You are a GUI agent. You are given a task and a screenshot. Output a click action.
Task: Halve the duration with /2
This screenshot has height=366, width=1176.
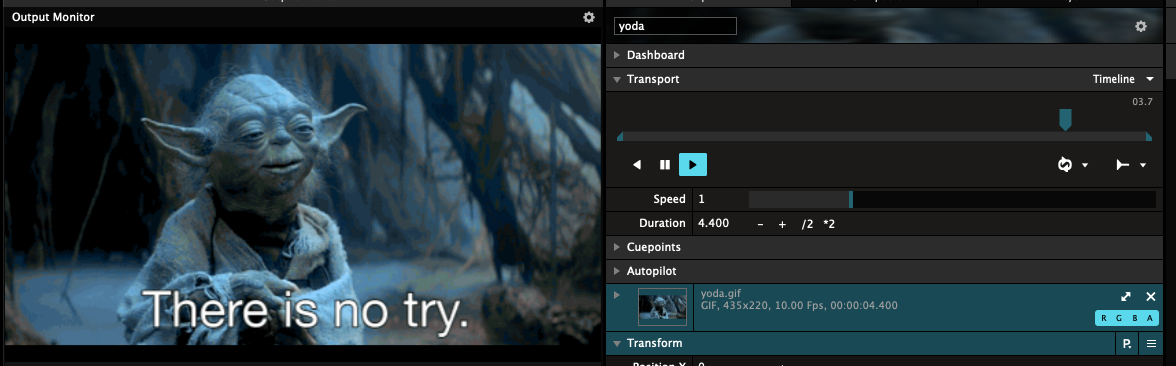[x=807, y=224]
